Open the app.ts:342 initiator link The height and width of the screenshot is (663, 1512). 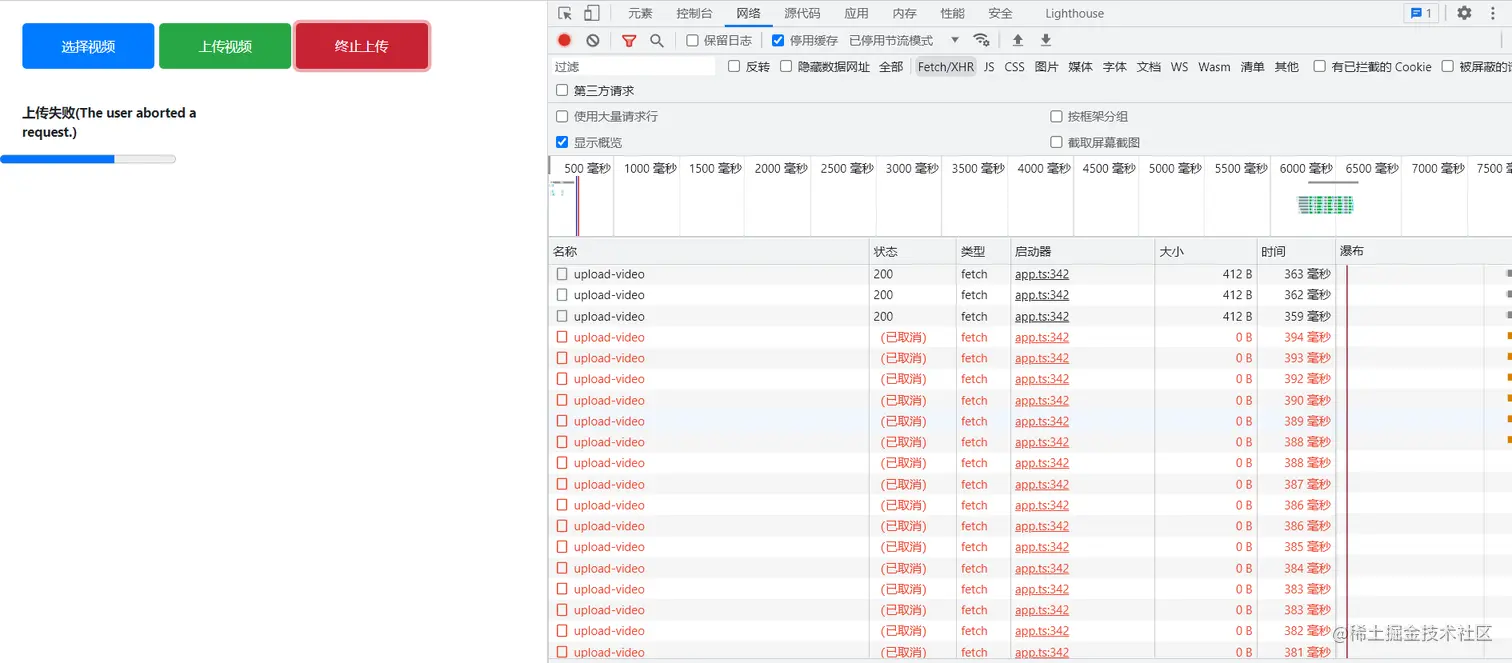[1041, 273]
